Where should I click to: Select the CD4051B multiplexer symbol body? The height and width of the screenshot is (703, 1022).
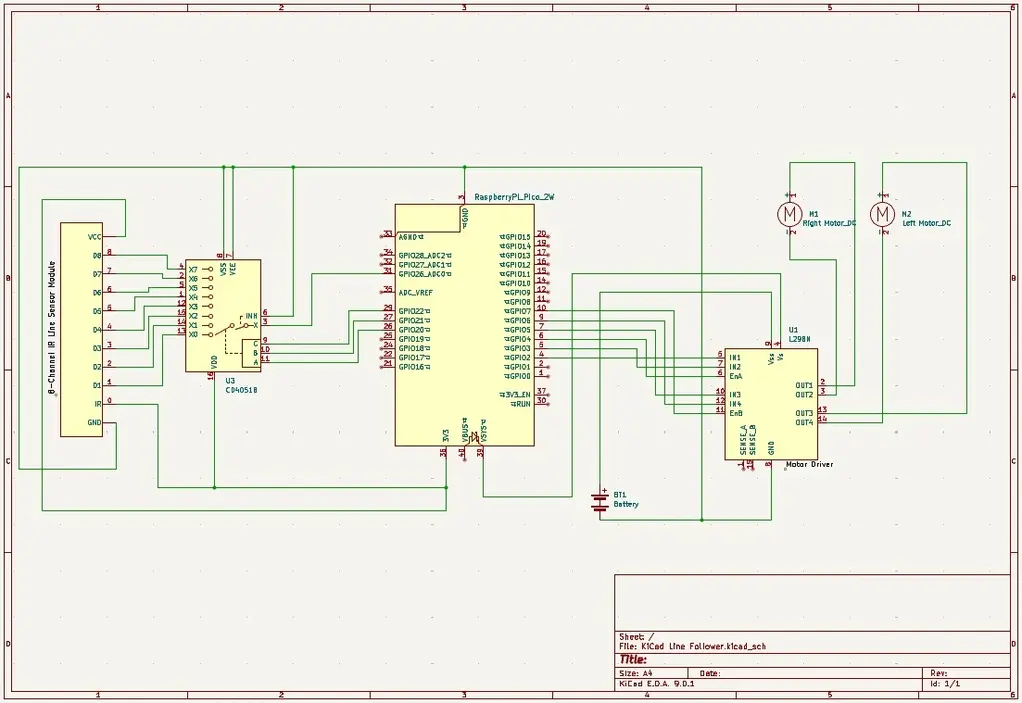pos(223,316)
